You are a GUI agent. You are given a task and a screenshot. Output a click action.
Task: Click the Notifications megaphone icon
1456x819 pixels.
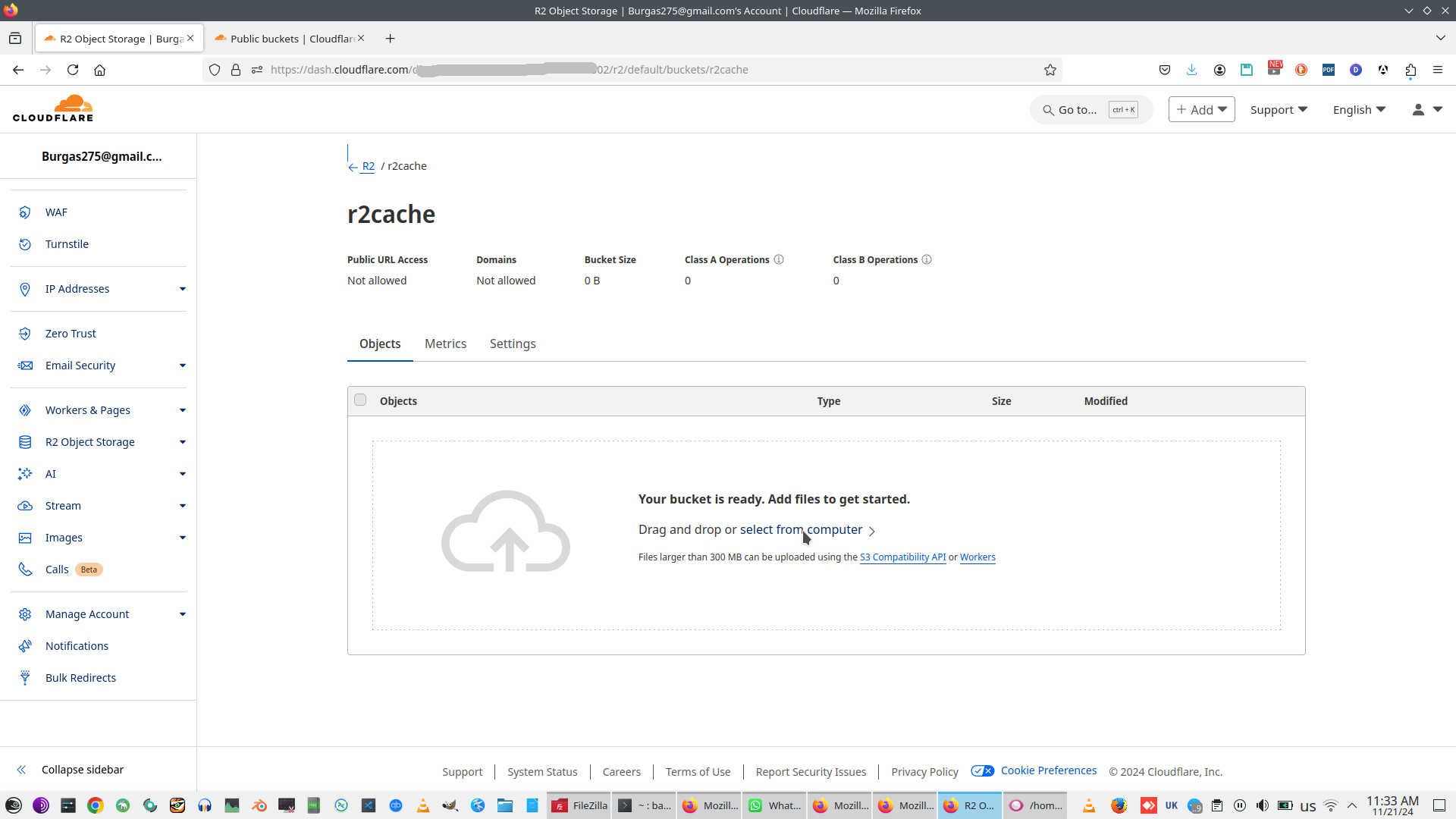click(25, 646)
